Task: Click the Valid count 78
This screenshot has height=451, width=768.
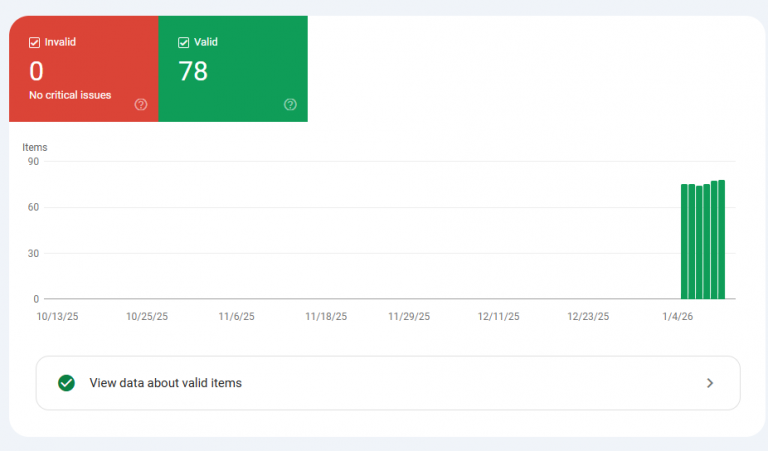Action: (x=193, y=71)
